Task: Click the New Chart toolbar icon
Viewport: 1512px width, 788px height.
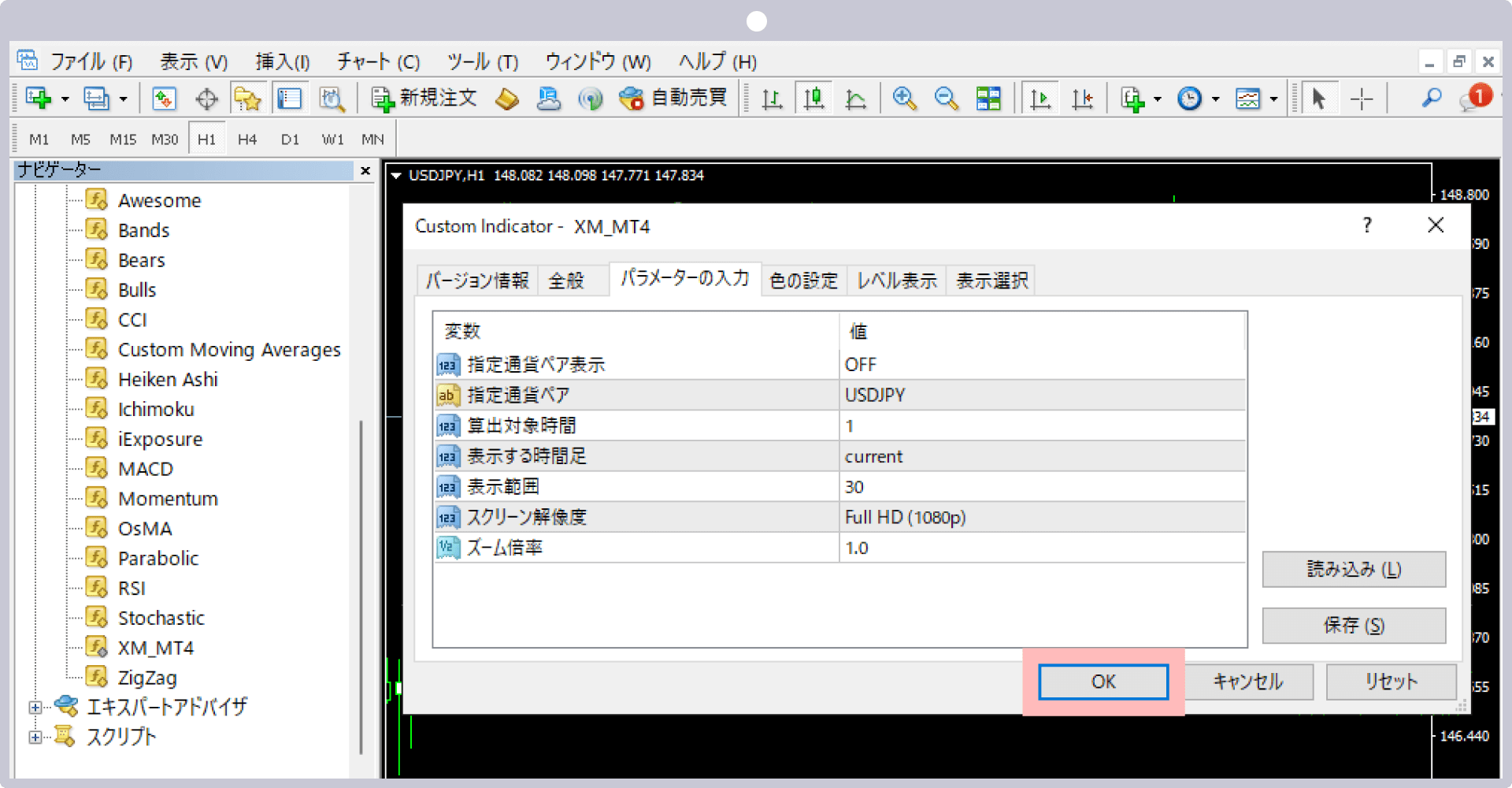Action: pyautogui.click(x=38, y=98)
